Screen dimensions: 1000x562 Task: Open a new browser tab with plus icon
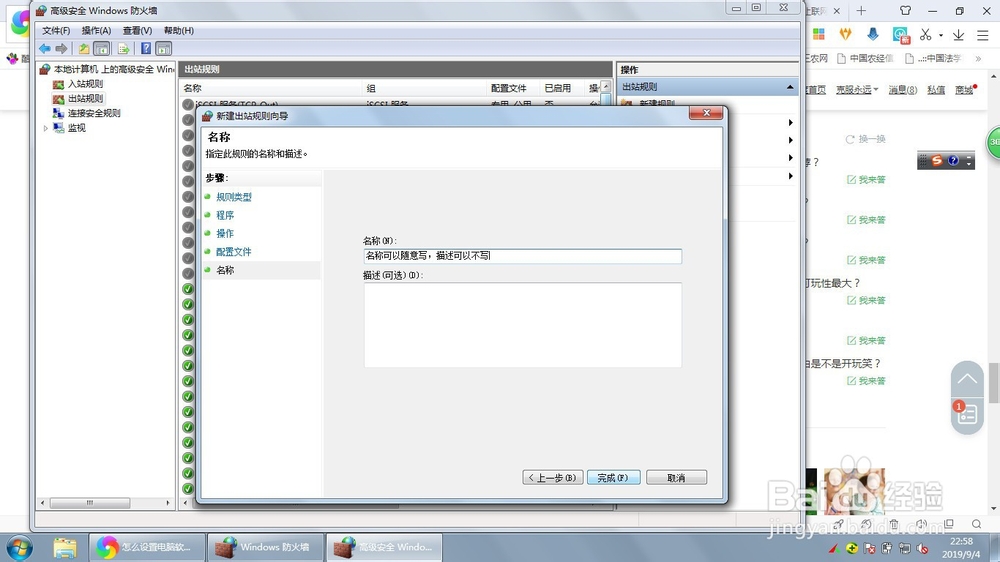(x=861, y=10)
